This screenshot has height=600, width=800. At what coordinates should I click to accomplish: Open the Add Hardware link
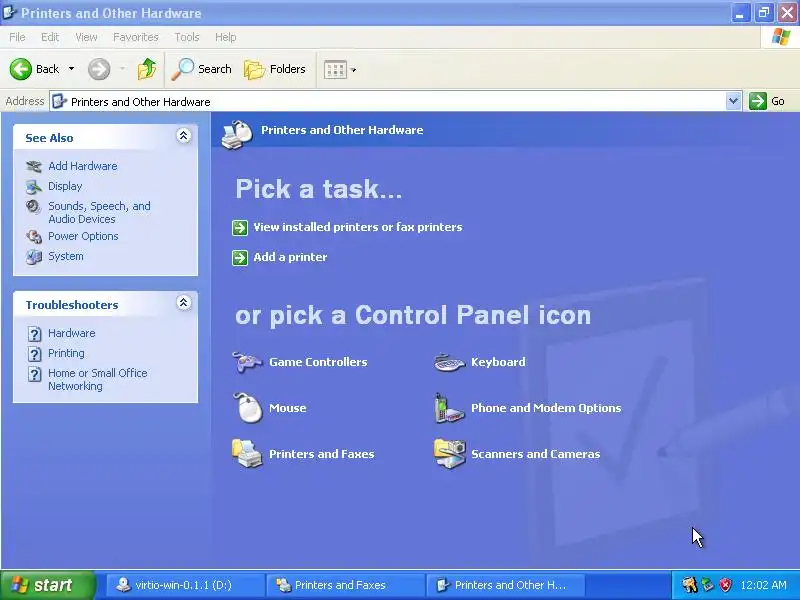point(83,166)
